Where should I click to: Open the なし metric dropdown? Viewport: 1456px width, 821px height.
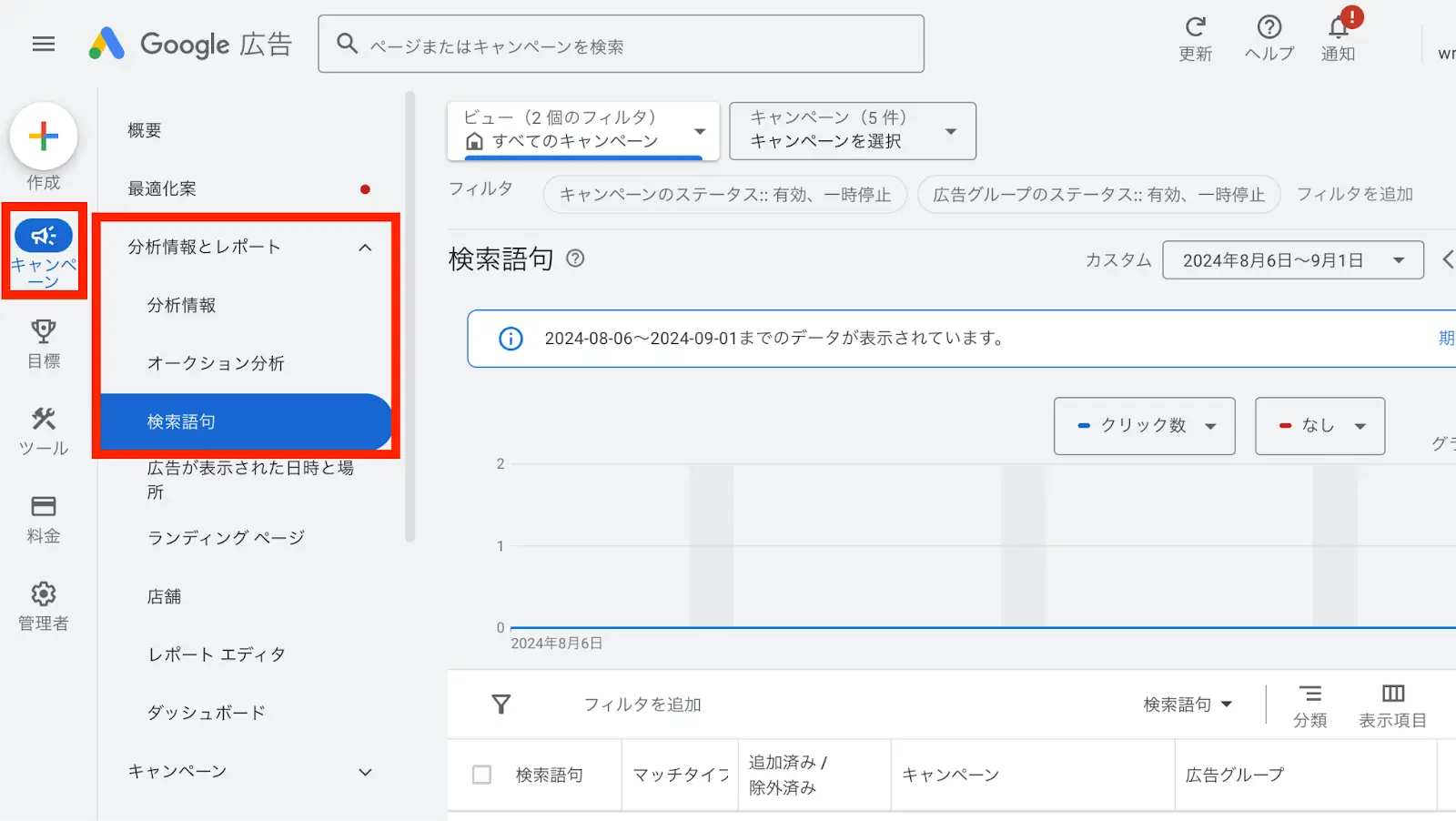(1320, 425)
